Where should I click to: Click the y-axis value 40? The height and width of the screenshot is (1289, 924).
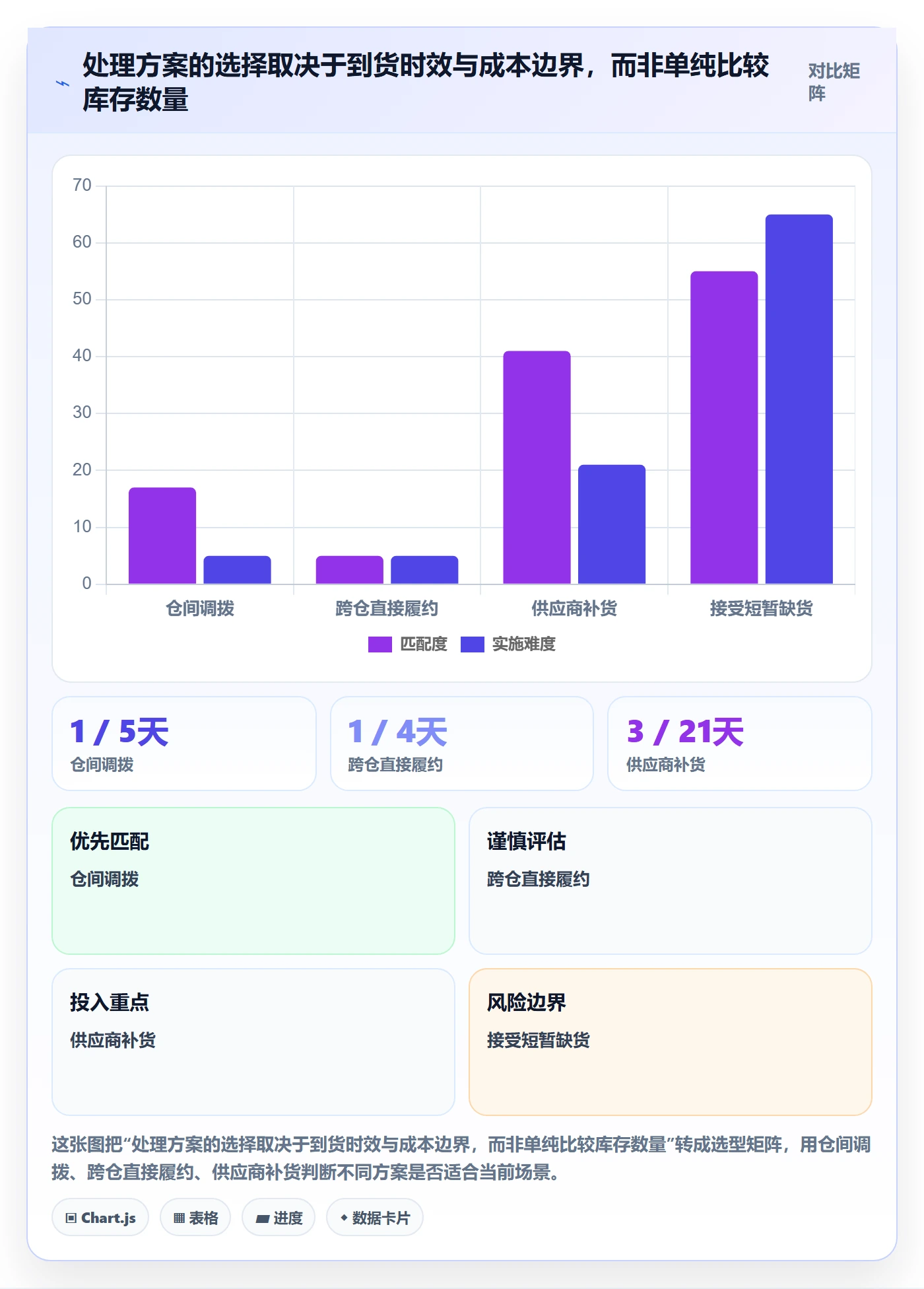(82, 355)
